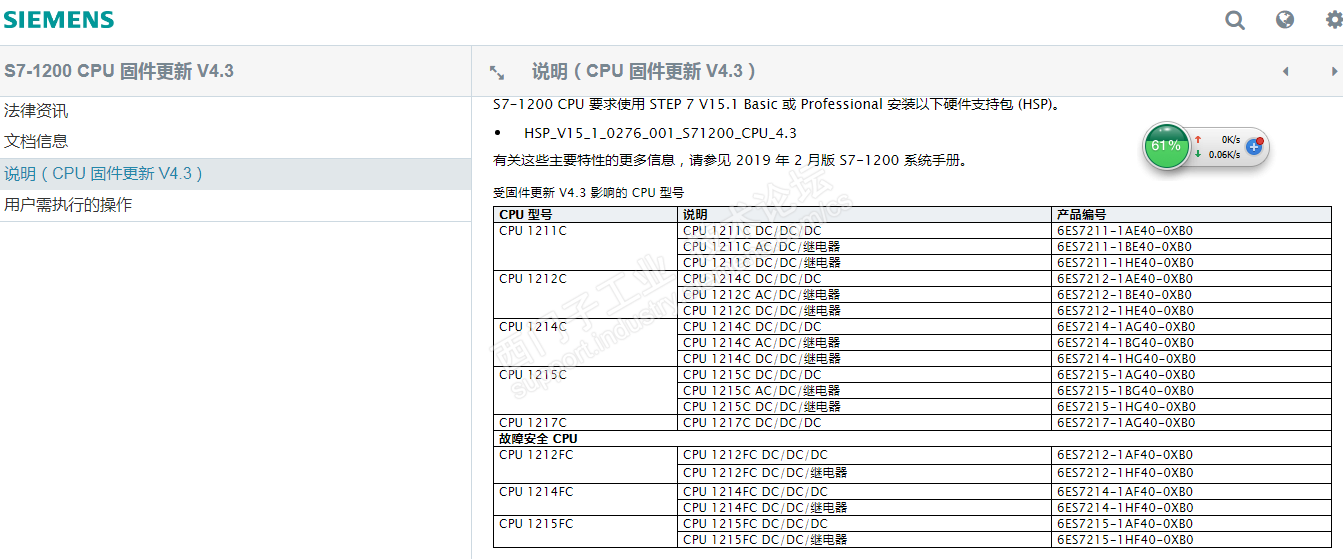Screen dimensions: 1343x559
Task: Select the CPU 1214FC DC/DC/继电器 description
Action: 765,508
